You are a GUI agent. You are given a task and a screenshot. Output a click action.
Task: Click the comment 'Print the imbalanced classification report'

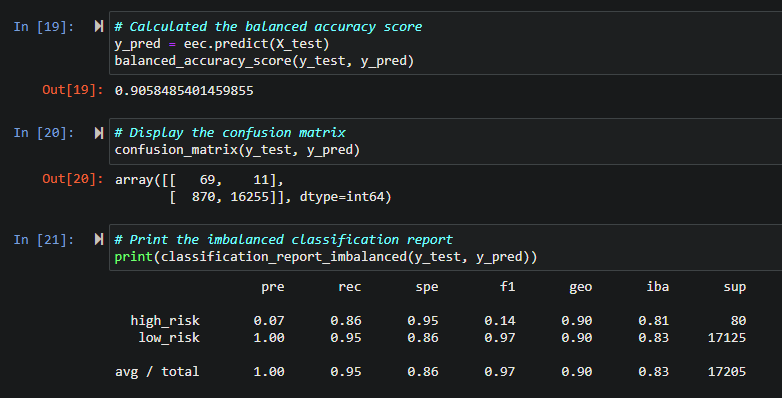[x=284, y=239]
